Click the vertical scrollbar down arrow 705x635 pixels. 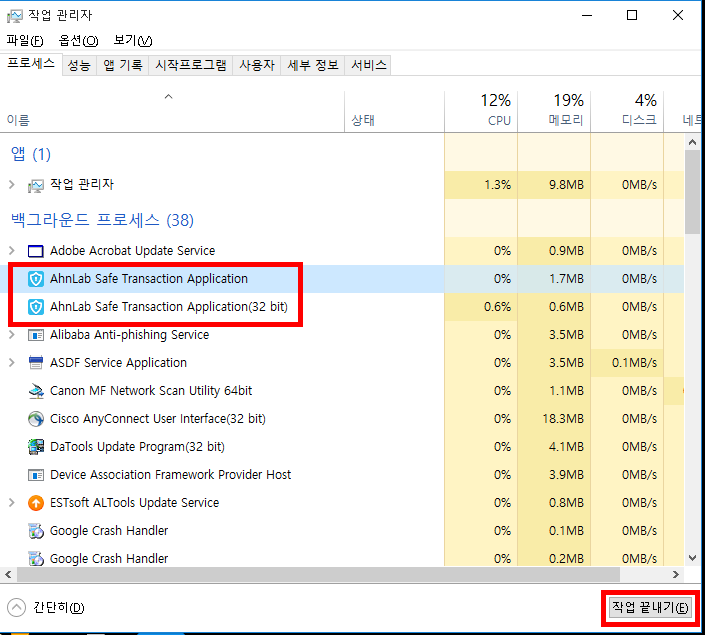[x=692, y=558]
